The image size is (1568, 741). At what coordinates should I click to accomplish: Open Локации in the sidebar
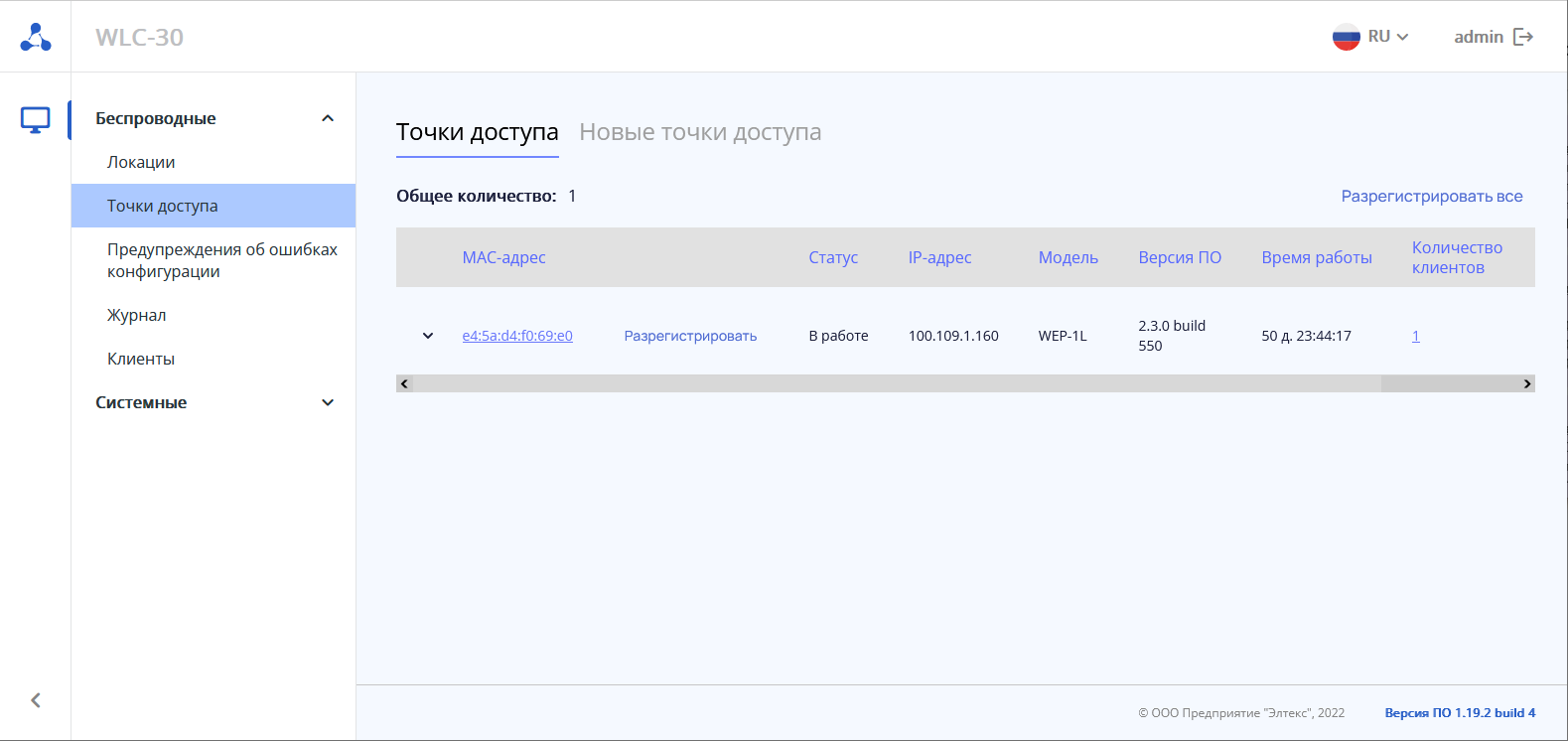141,162
